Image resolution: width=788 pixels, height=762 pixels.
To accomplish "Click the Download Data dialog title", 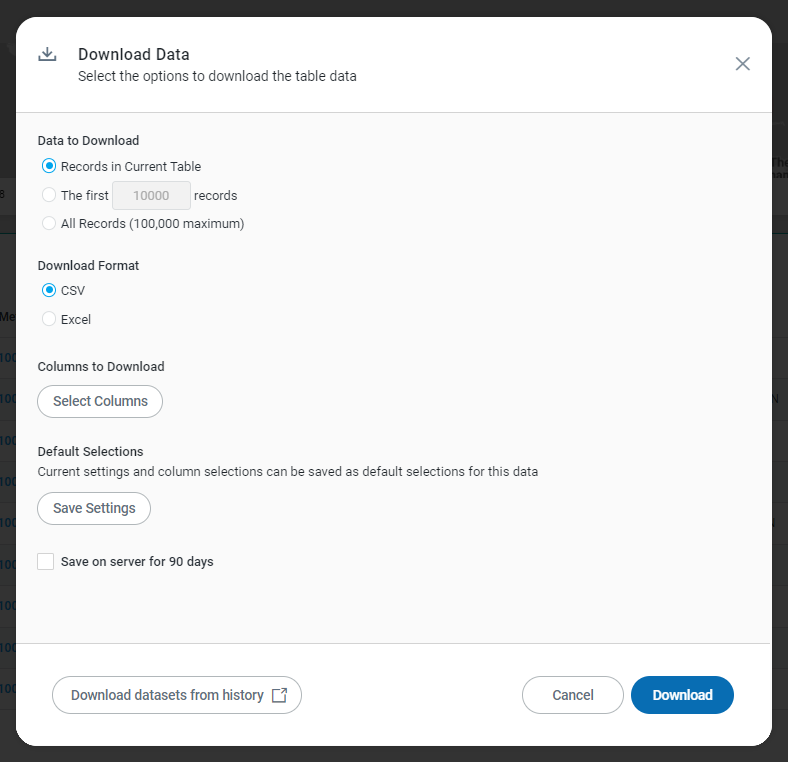I will [134, 55].
